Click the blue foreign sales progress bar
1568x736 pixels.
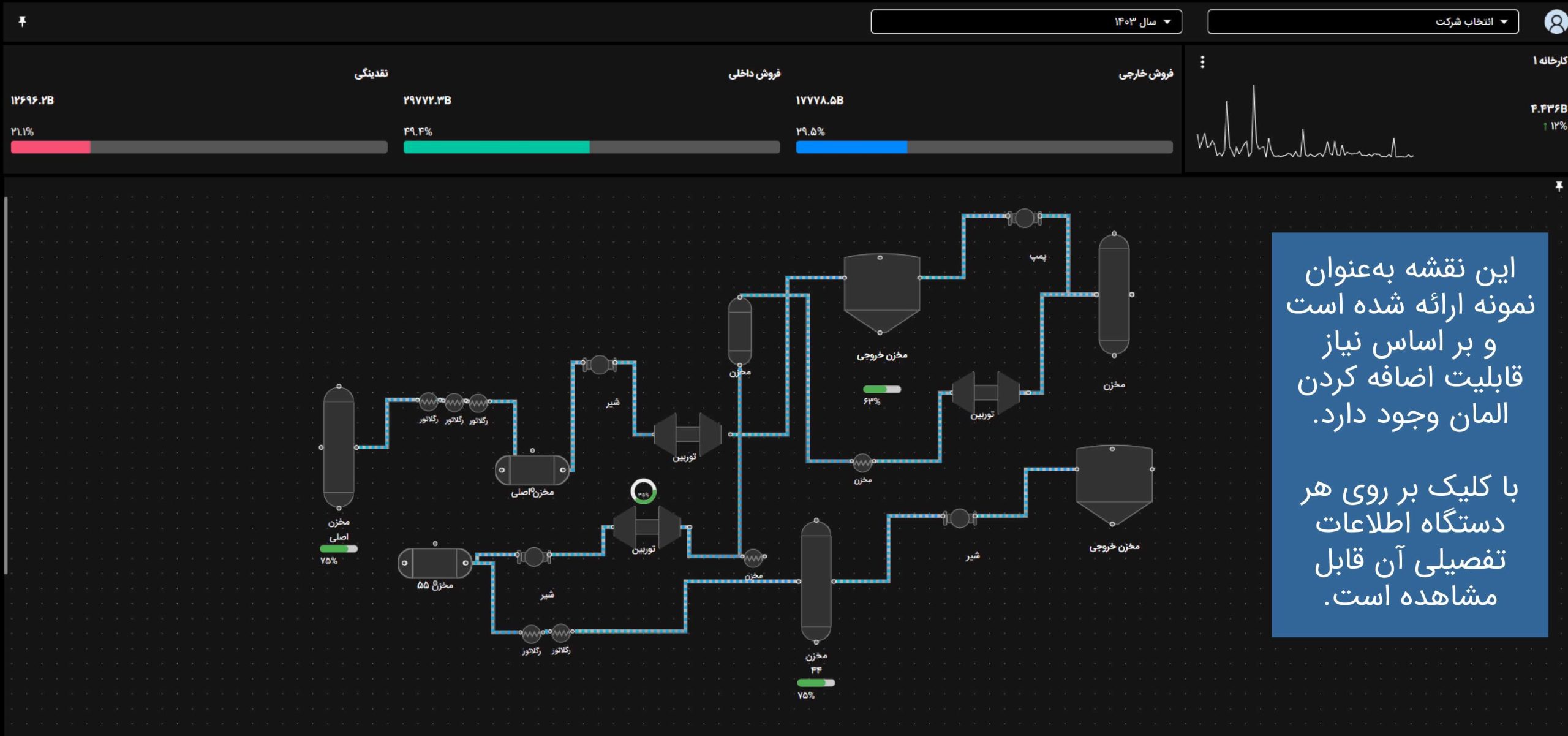click(851, 147)
